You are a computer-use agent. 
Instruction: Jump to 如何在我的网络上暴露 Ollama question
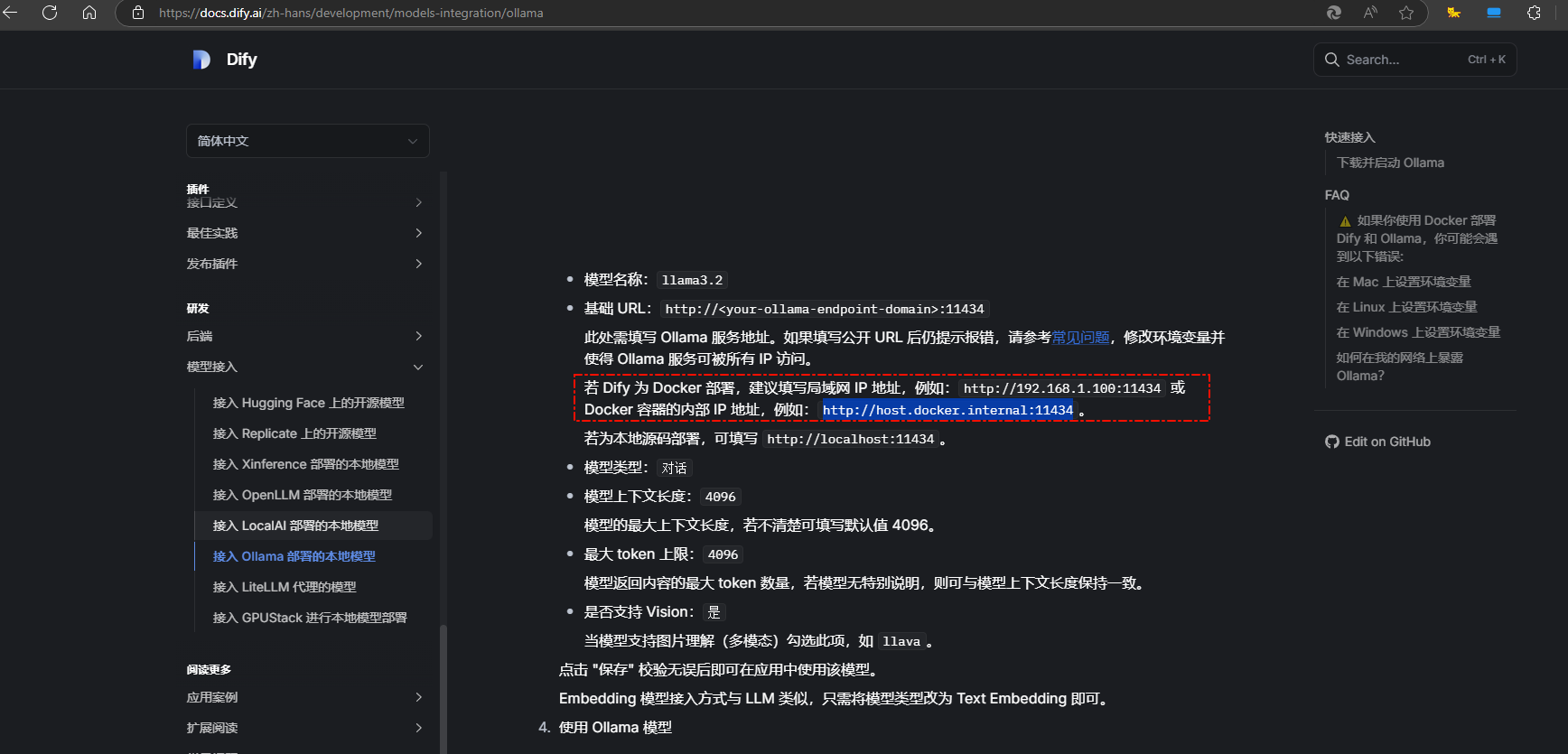click(1400, 367)
